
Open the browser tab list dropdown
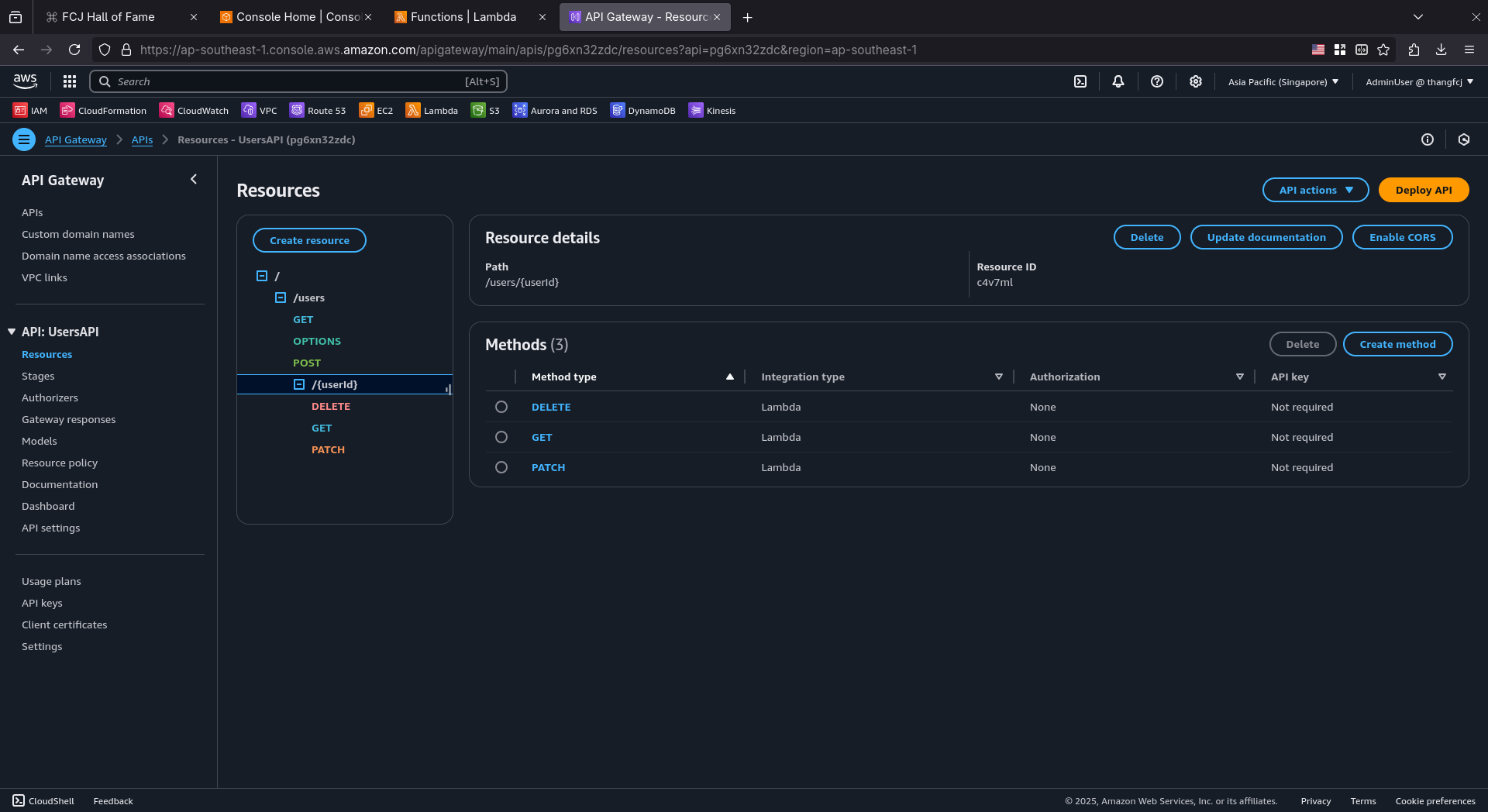coord(1418,17)
